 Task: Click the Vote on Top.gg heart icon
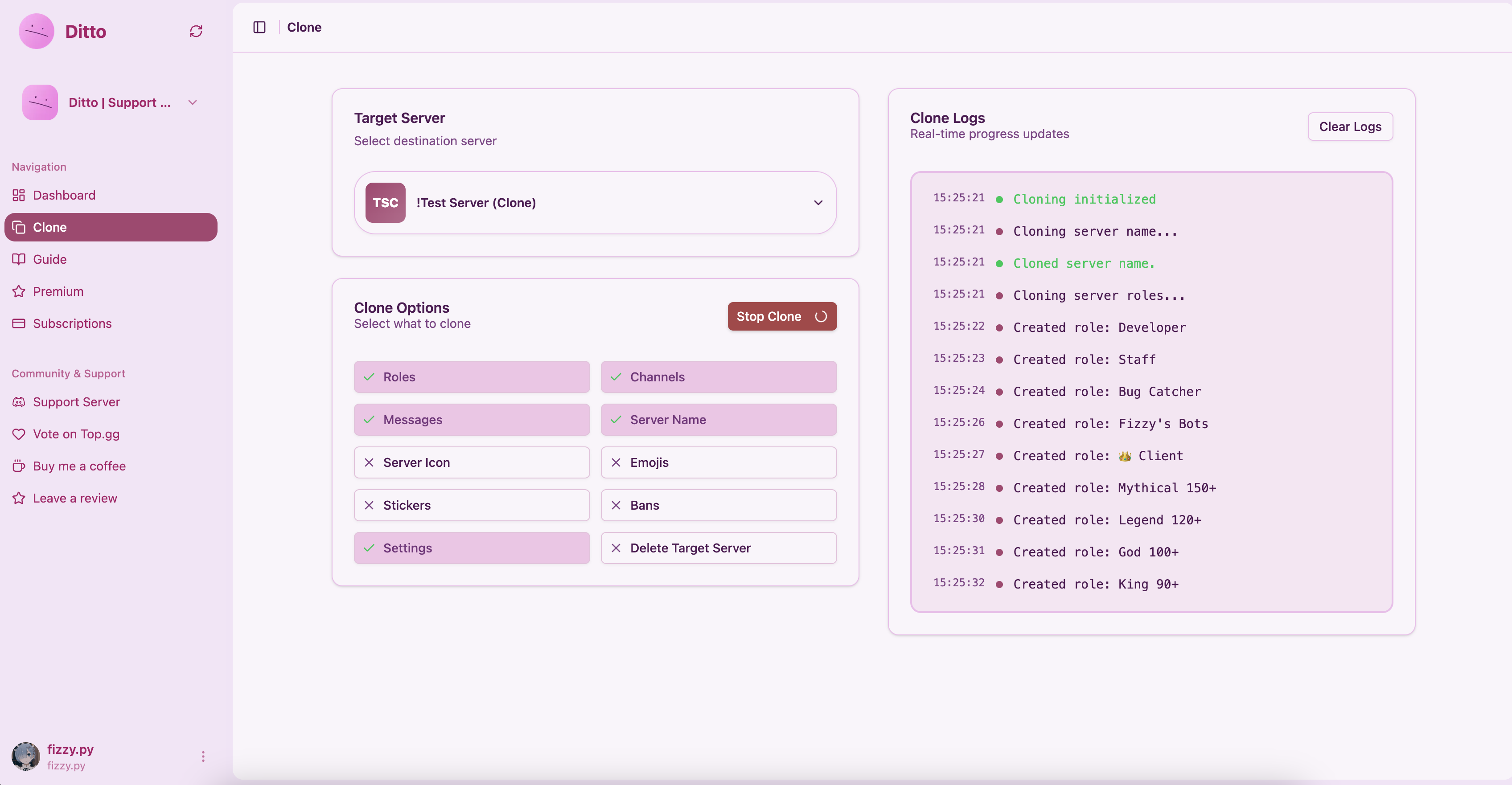tap(19, 434)
